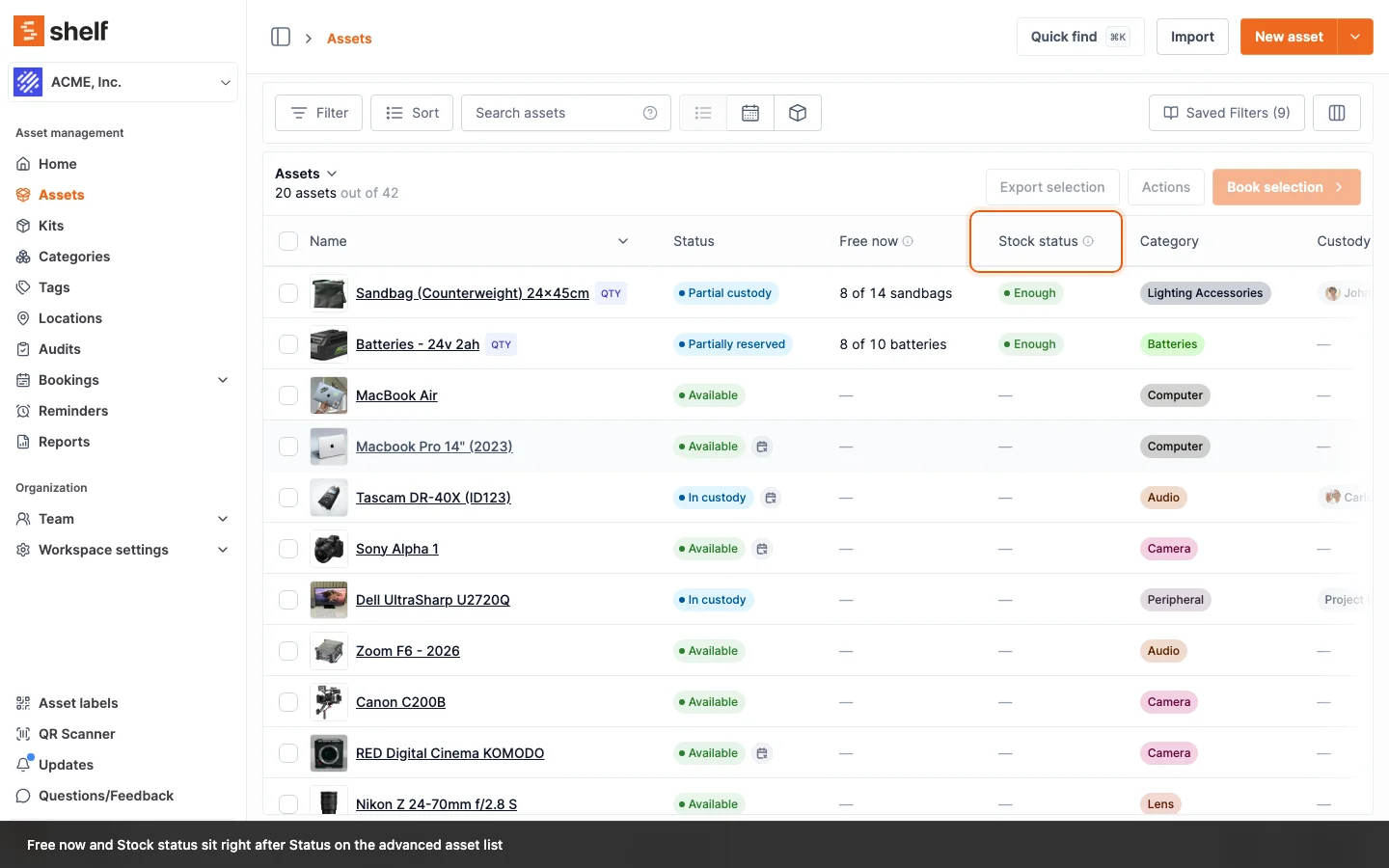Click Book selection button
The width and height of the screenshot is (1389, 868).
(1286, 187)
